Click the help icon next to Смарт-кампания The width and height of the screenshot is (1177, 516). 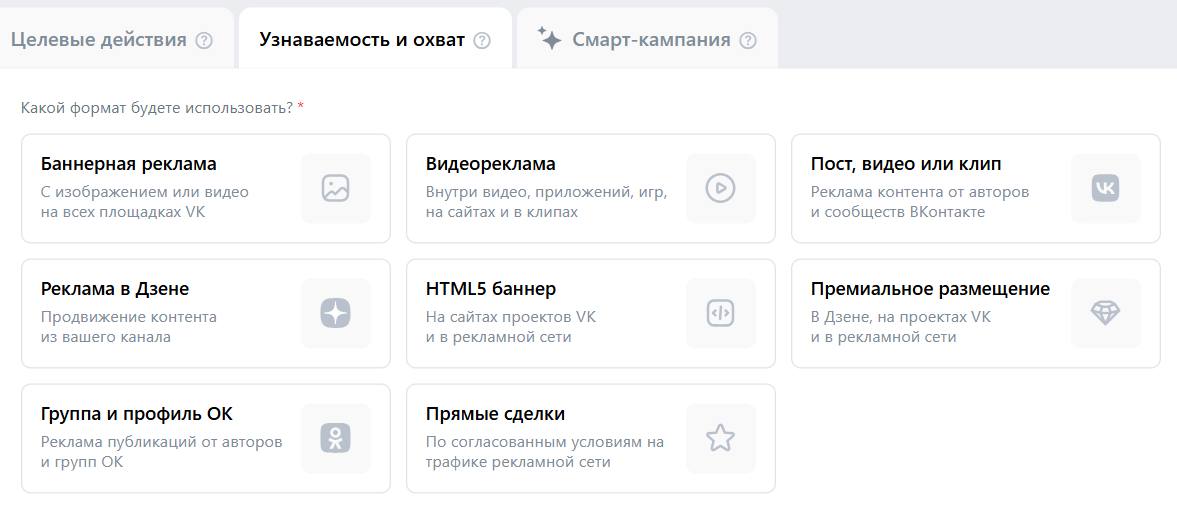(x=748, y=41)
